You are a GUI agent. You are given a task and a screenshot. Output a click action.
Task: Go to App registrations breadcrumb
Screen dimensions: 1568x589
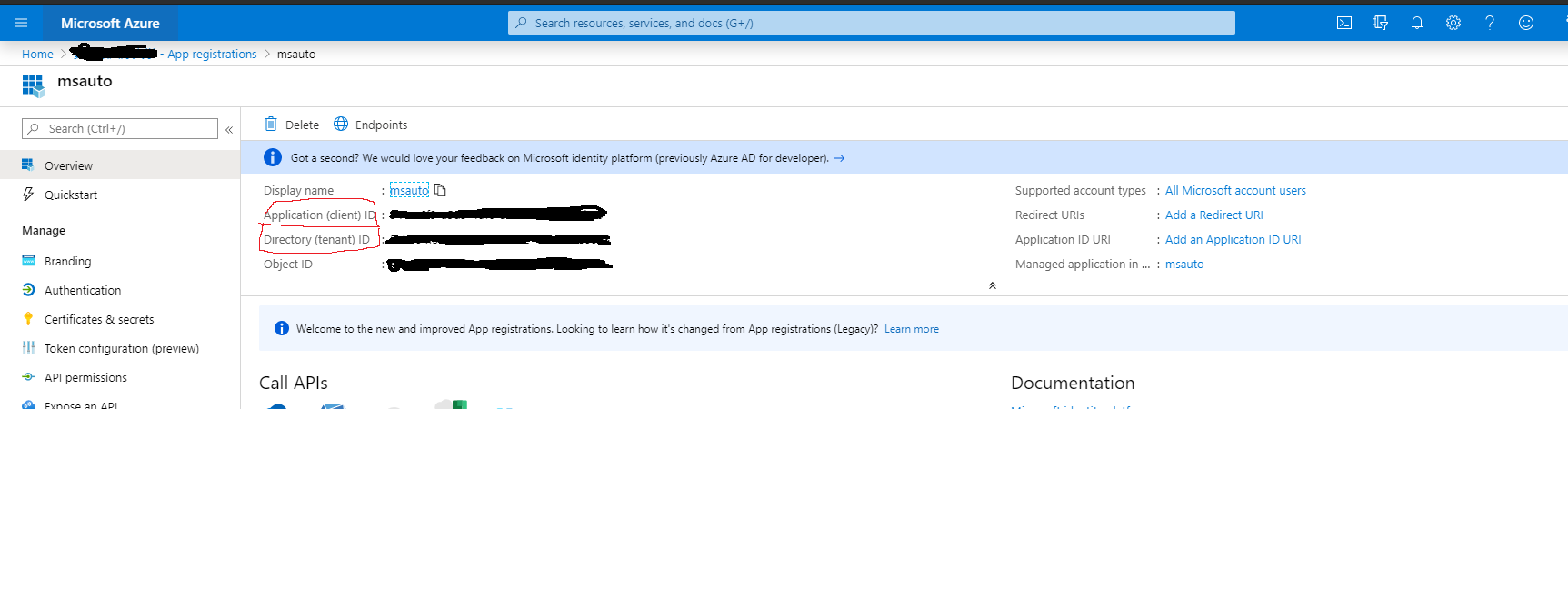[x=212, y=55]
